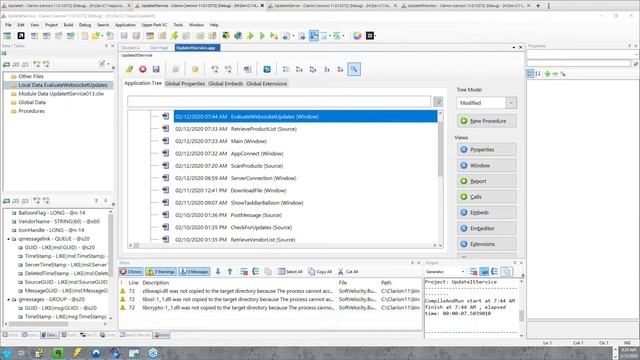Click the lightning bolt icon in main toolbar
The height and width of the screenshot is (360, 640).
(174, 36)
